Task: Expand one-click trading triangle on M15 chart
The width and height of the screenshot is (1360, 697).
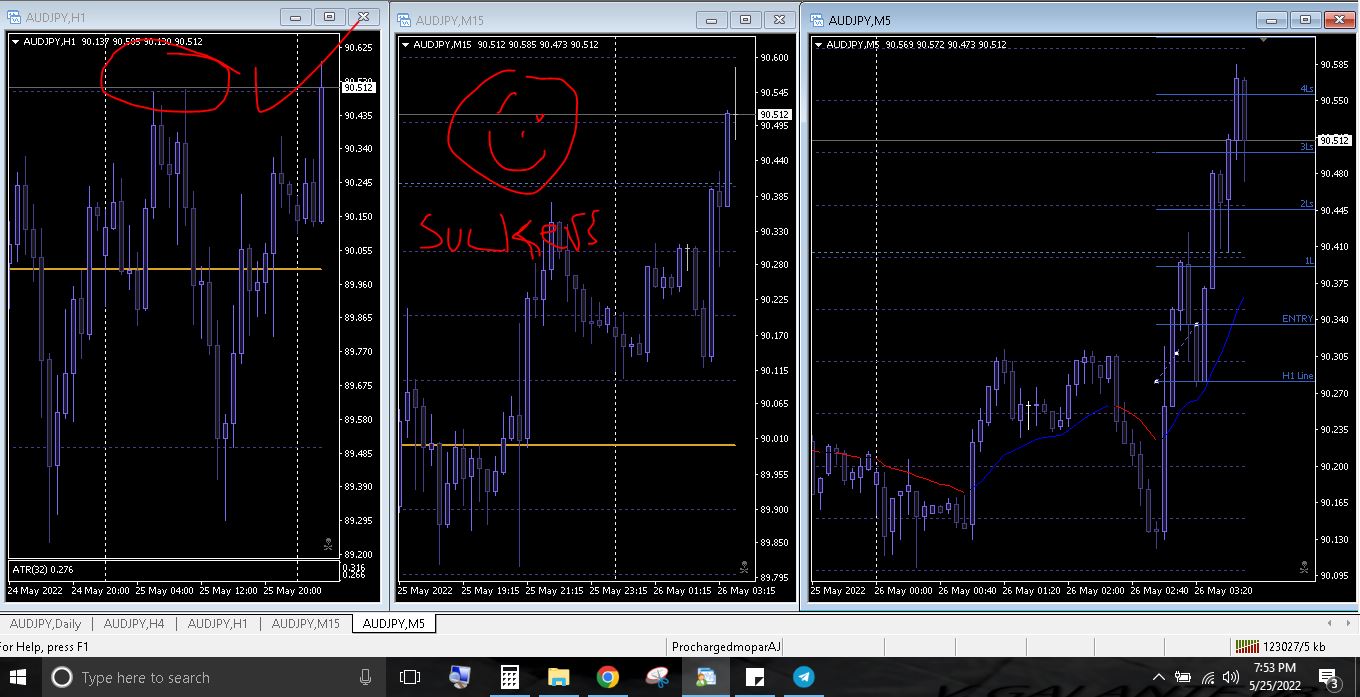Action: click(x=405, y=44)
